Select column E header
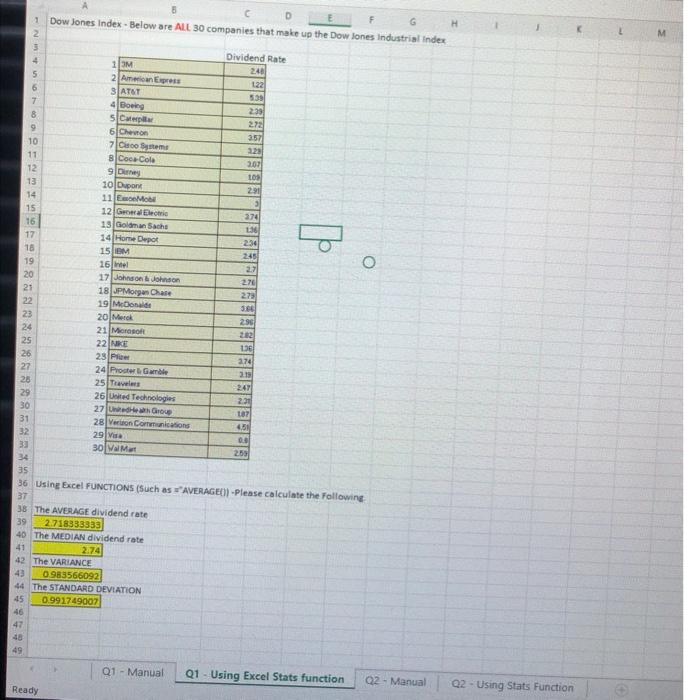 tap(329, 18)
